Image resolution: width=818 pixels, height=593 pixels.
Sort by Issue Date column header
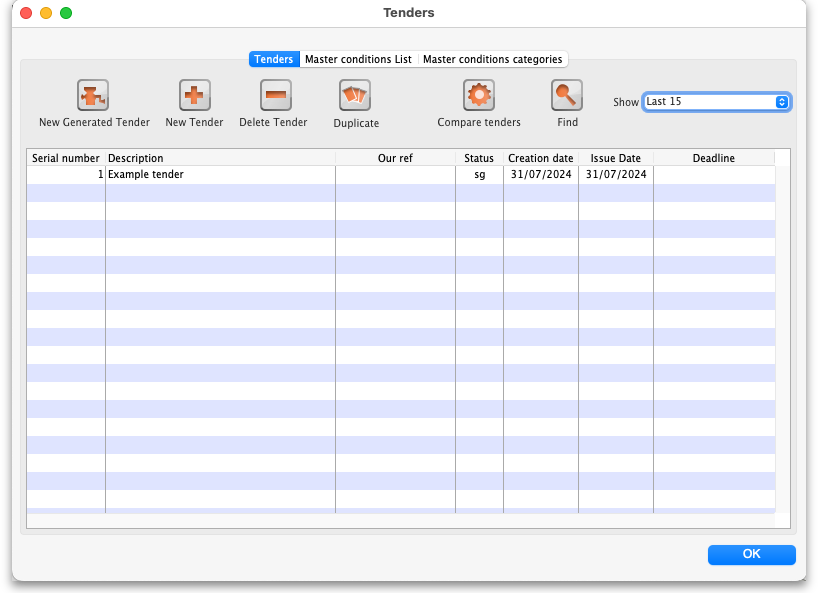point(615,158)
